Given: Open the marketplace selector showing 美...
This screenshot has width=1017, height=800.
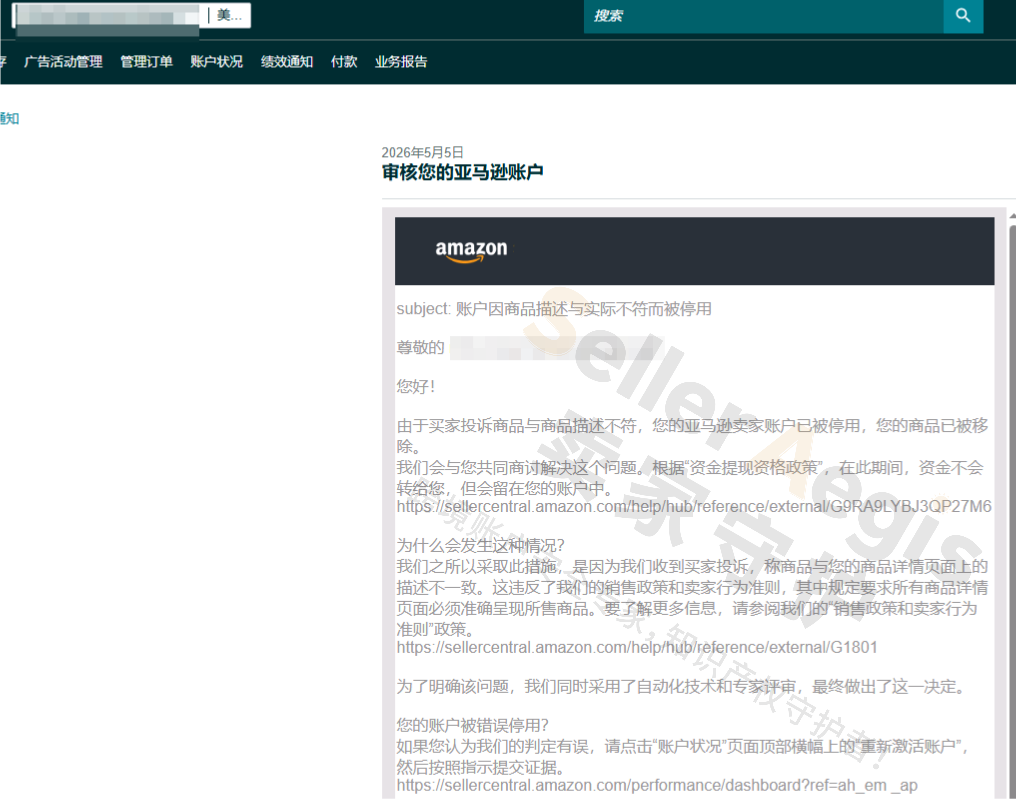Looking at the screenshot, I should point(229,16).
